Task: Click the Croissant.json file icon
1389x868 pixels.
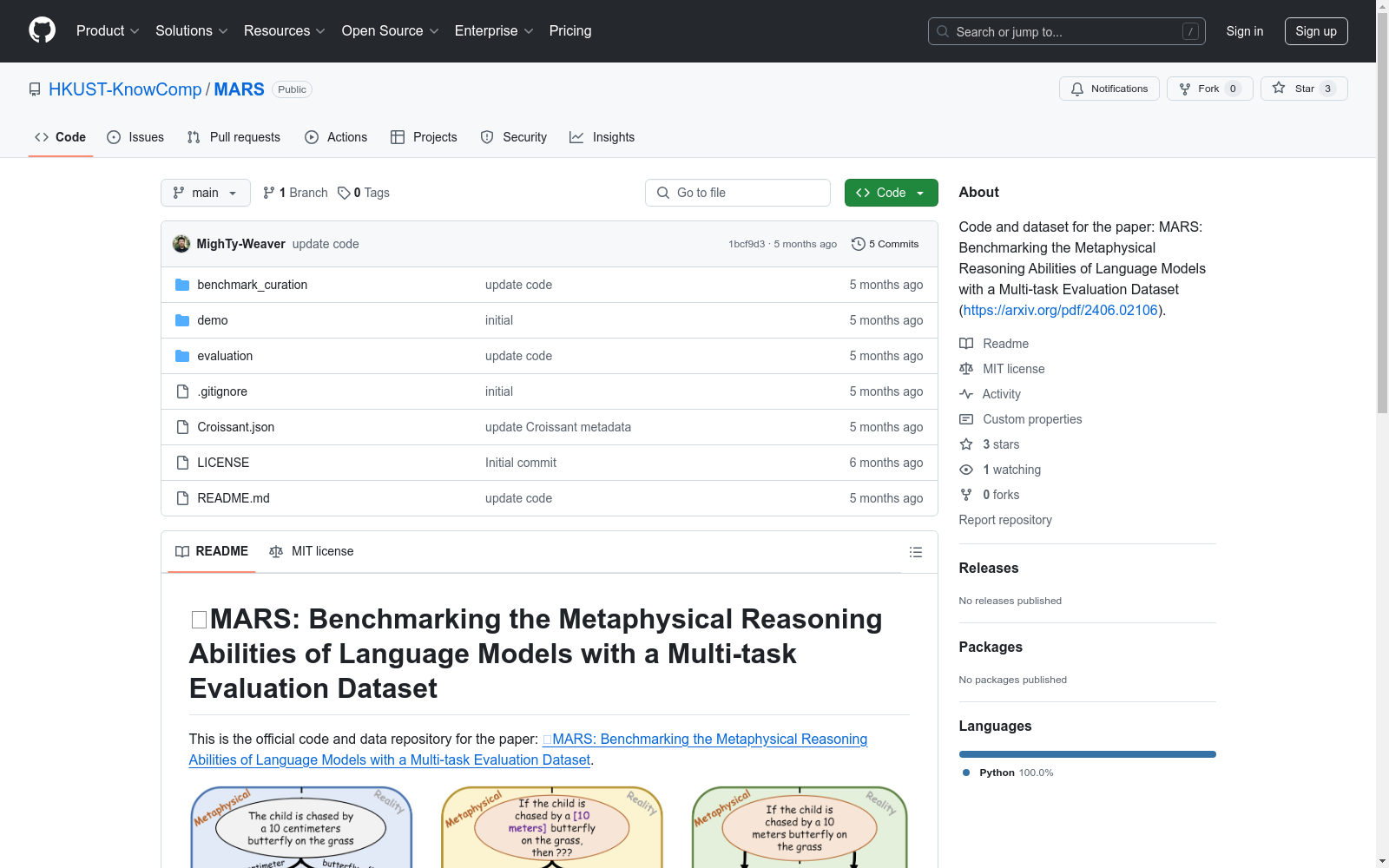Action: (182, 427)
